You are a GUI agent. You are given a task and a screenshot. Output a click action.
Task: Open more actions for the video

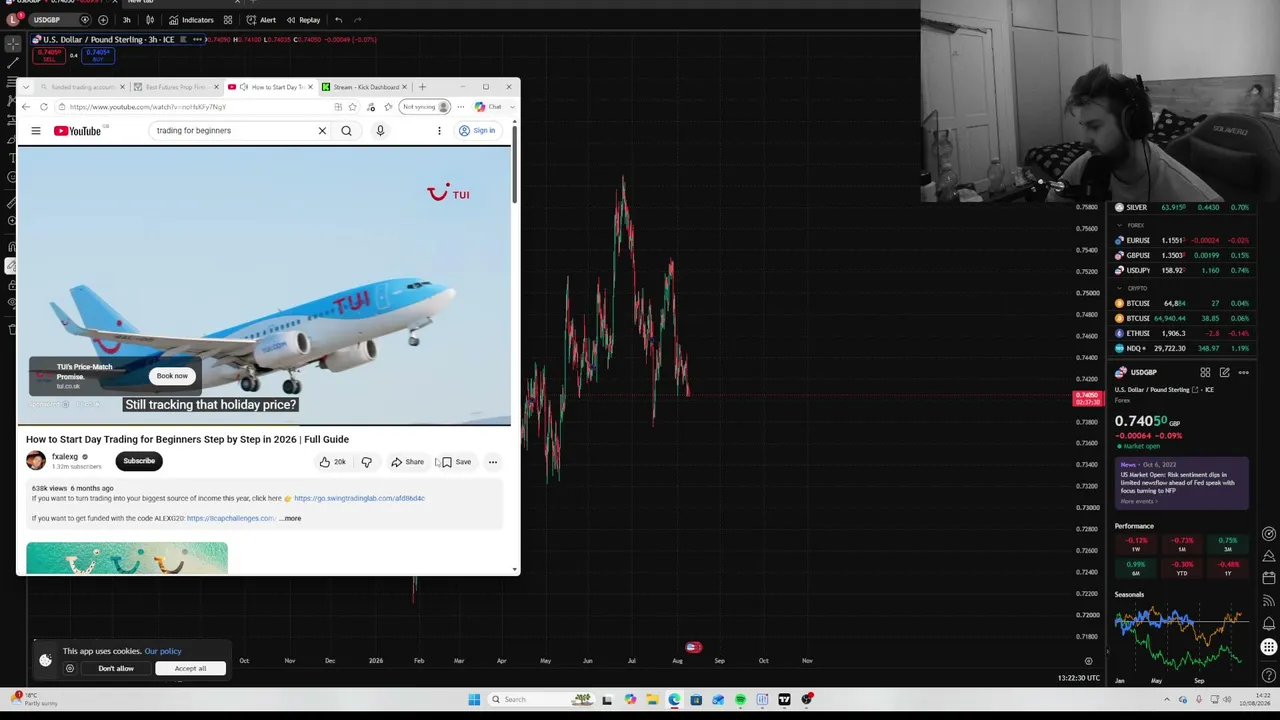[x=493, y=462]
